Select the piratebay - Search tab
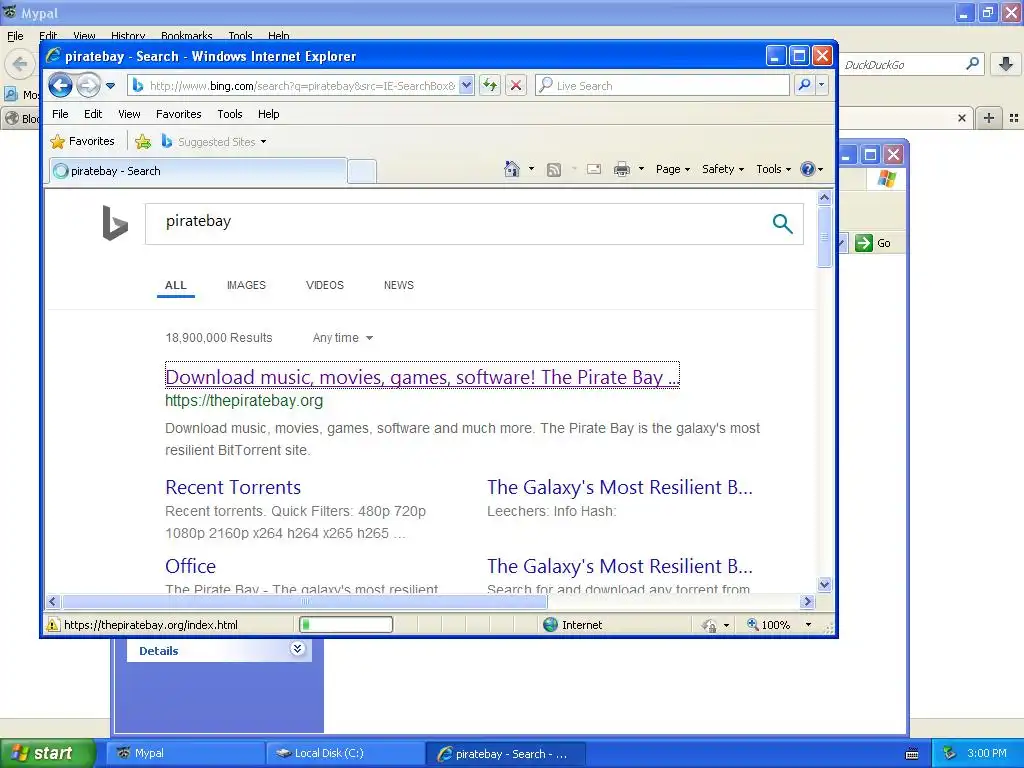1024x768 pixels. pyautogui.click(x=197, y=171)
